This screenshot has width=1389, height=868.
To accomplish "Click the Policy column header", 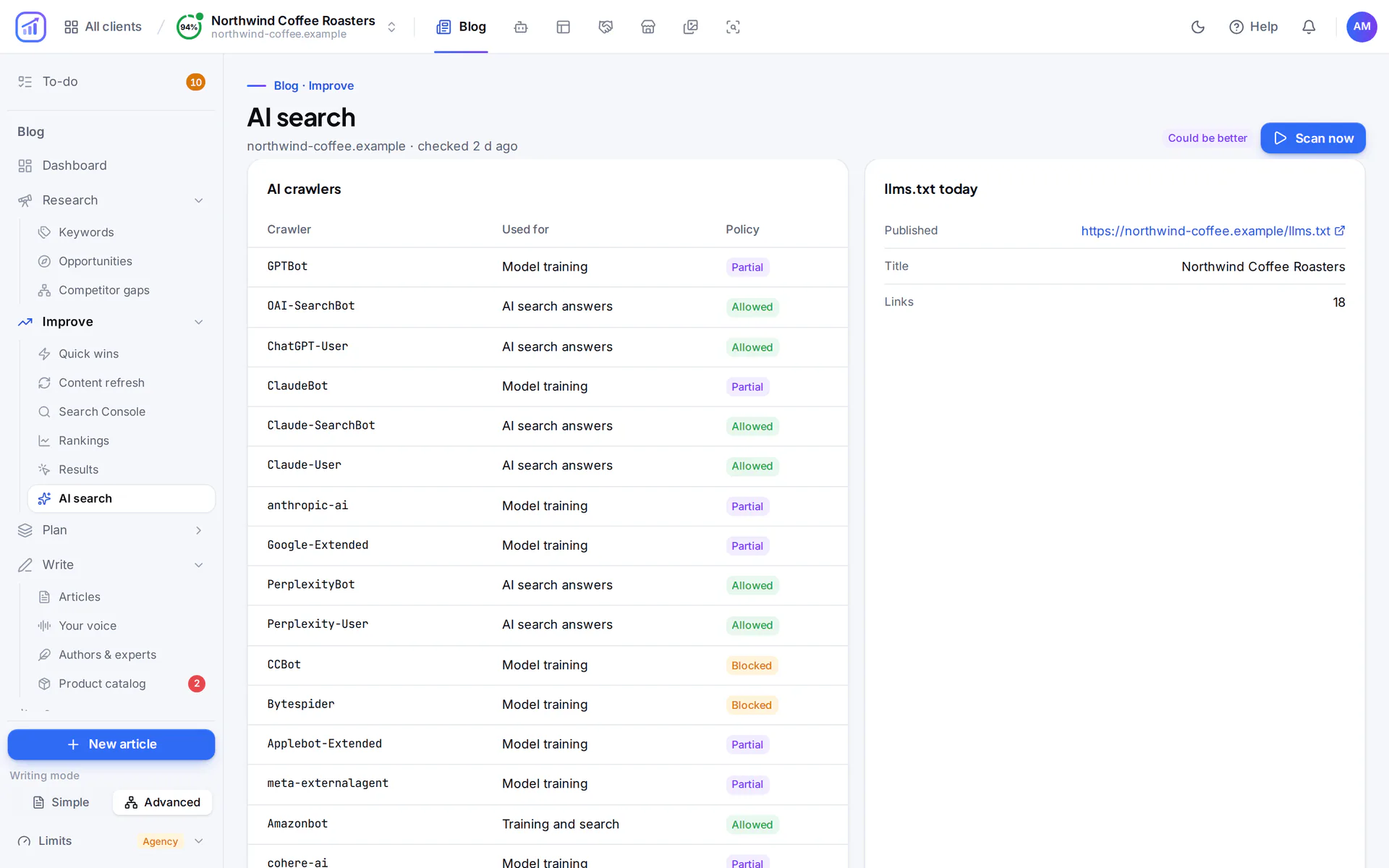I will coord(742,229).
